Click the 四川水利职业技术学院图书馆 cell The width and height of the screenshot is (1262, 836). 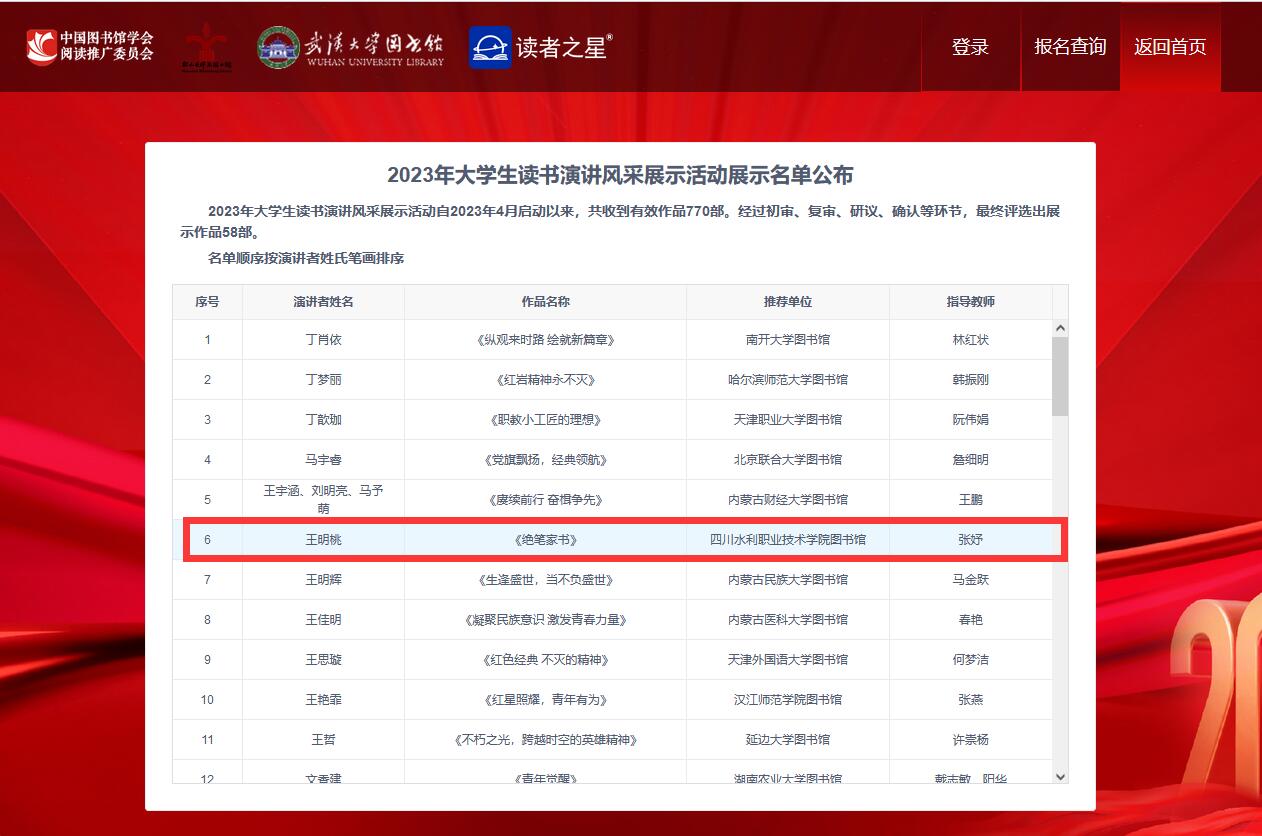788,540
